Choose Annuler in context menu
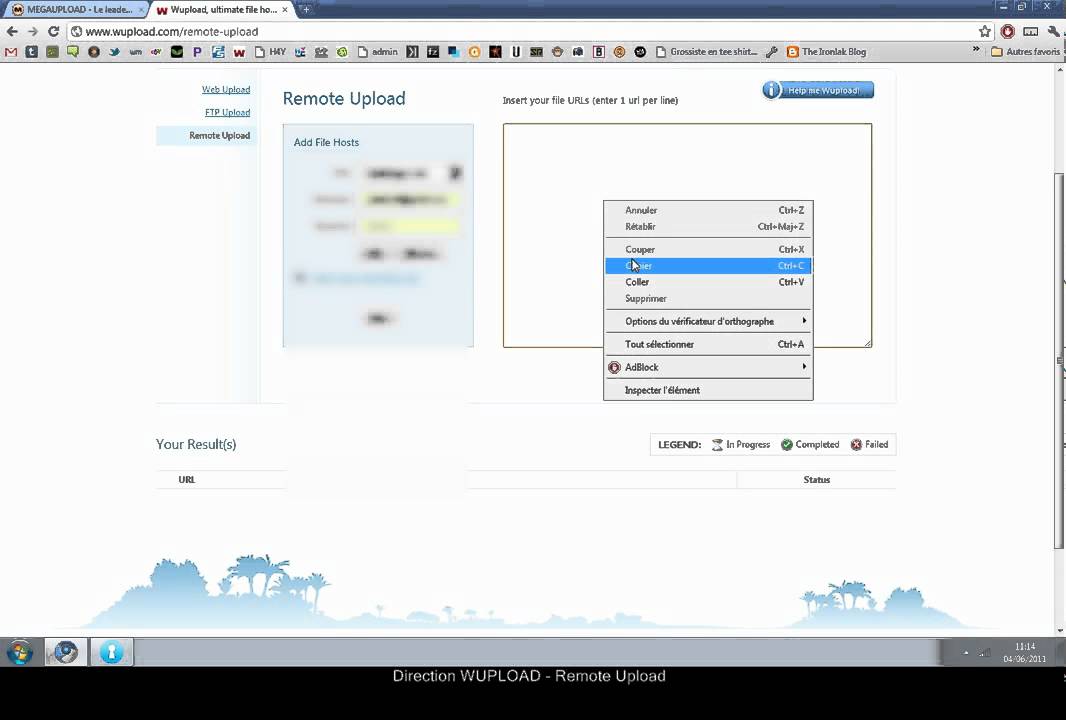The image size is (1066, 720). pos(708,210)
